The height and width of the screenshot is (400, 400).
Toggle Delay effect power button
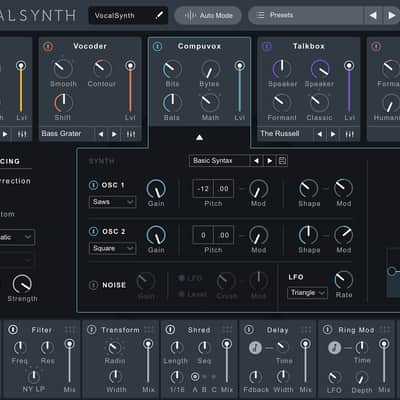(249, 330)
